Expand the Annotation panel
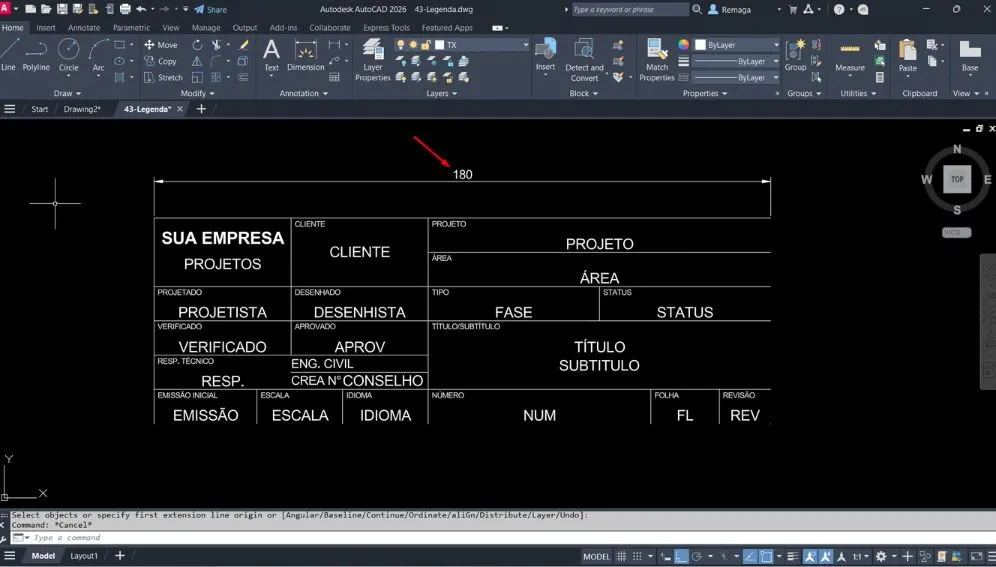The width and height of the screenshot is (996, 567). [304, 93]
